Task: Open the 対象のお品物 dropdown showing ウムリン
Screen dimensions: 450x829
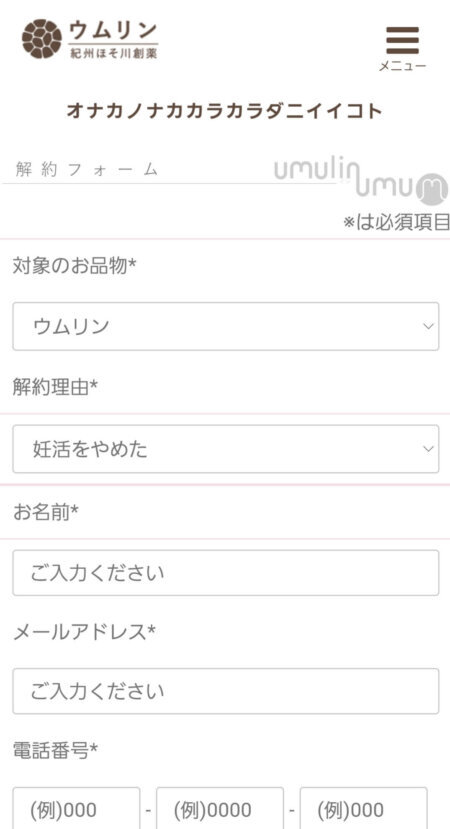Action: pos(226,326)
